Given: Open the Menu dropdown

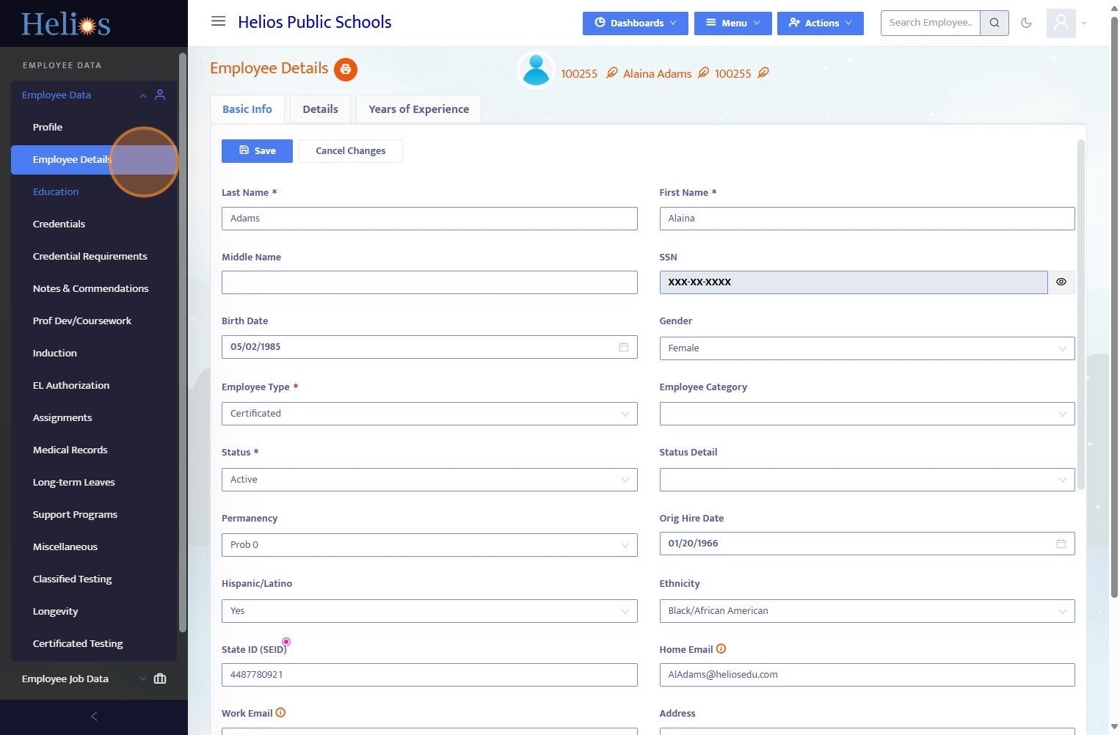Looking at the screenshot, I should click(733, 23).
